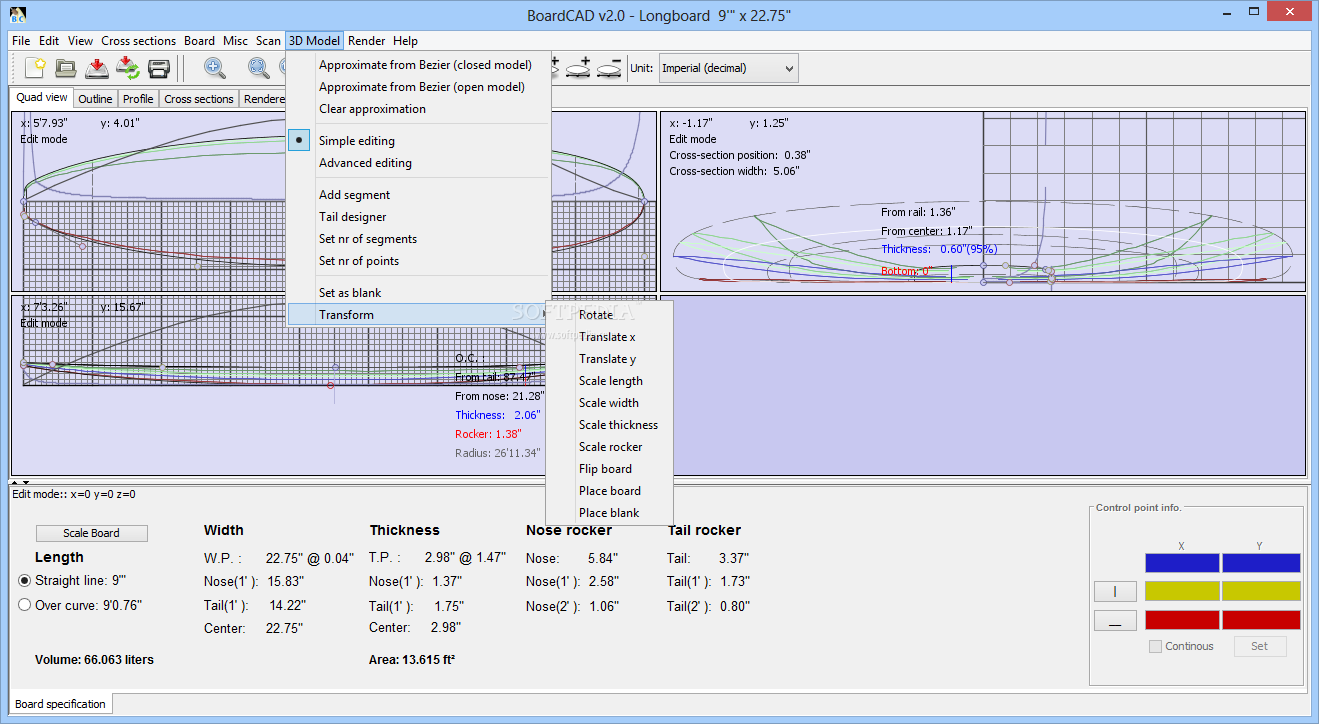Viewport: 1319px width, 724px height.
Task: Click the blue X control point field
Action: [x=1182, y=563]
